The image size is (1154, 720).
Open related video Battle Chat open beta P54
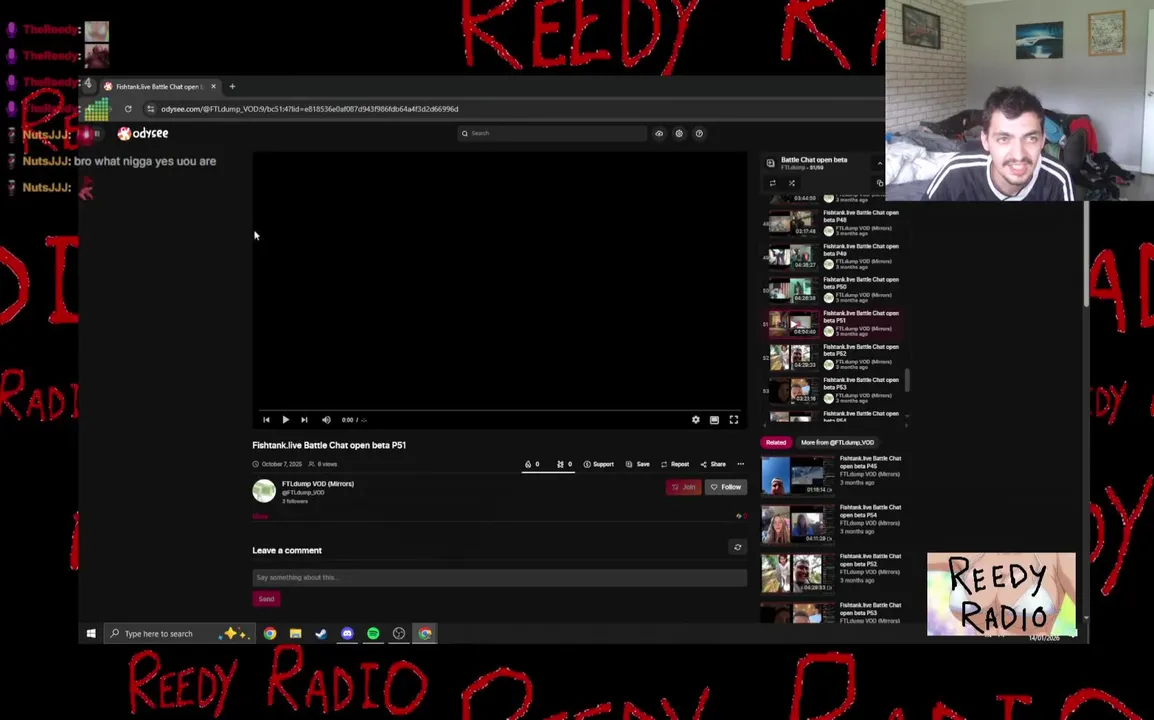[x=832, y=523]
